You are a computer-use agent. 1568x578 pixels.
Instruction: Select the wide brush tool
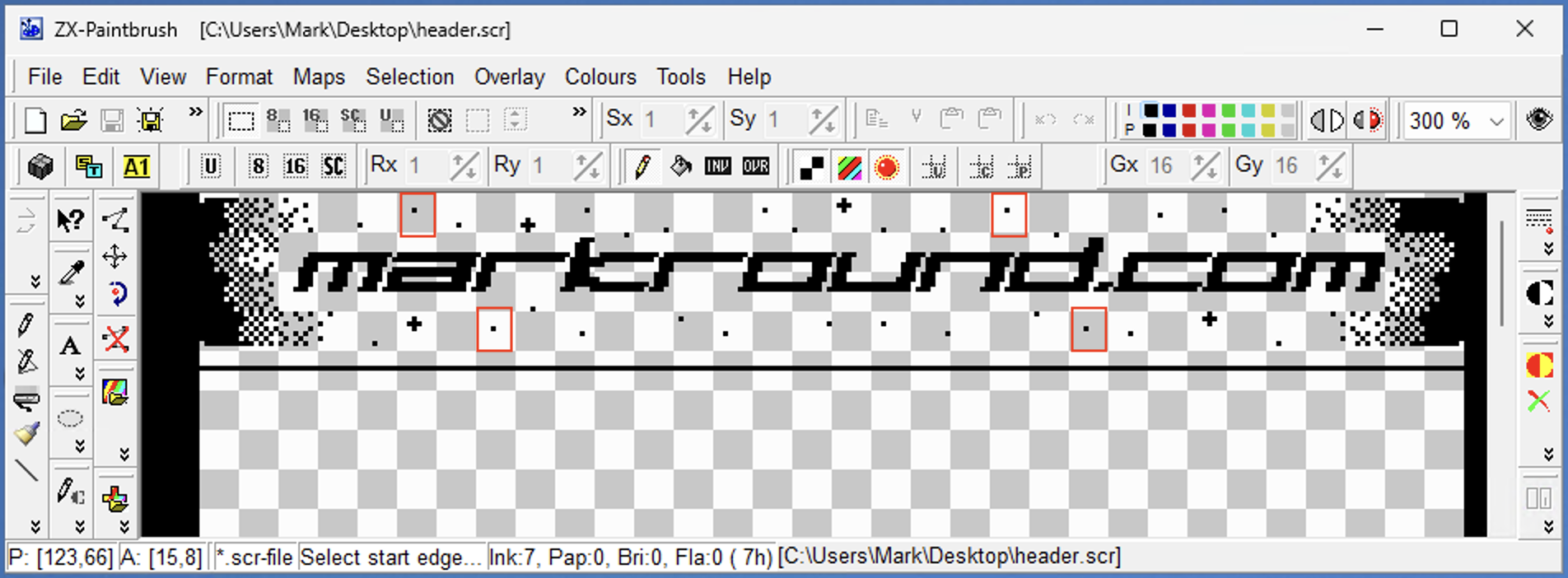(x=27, y=434)
